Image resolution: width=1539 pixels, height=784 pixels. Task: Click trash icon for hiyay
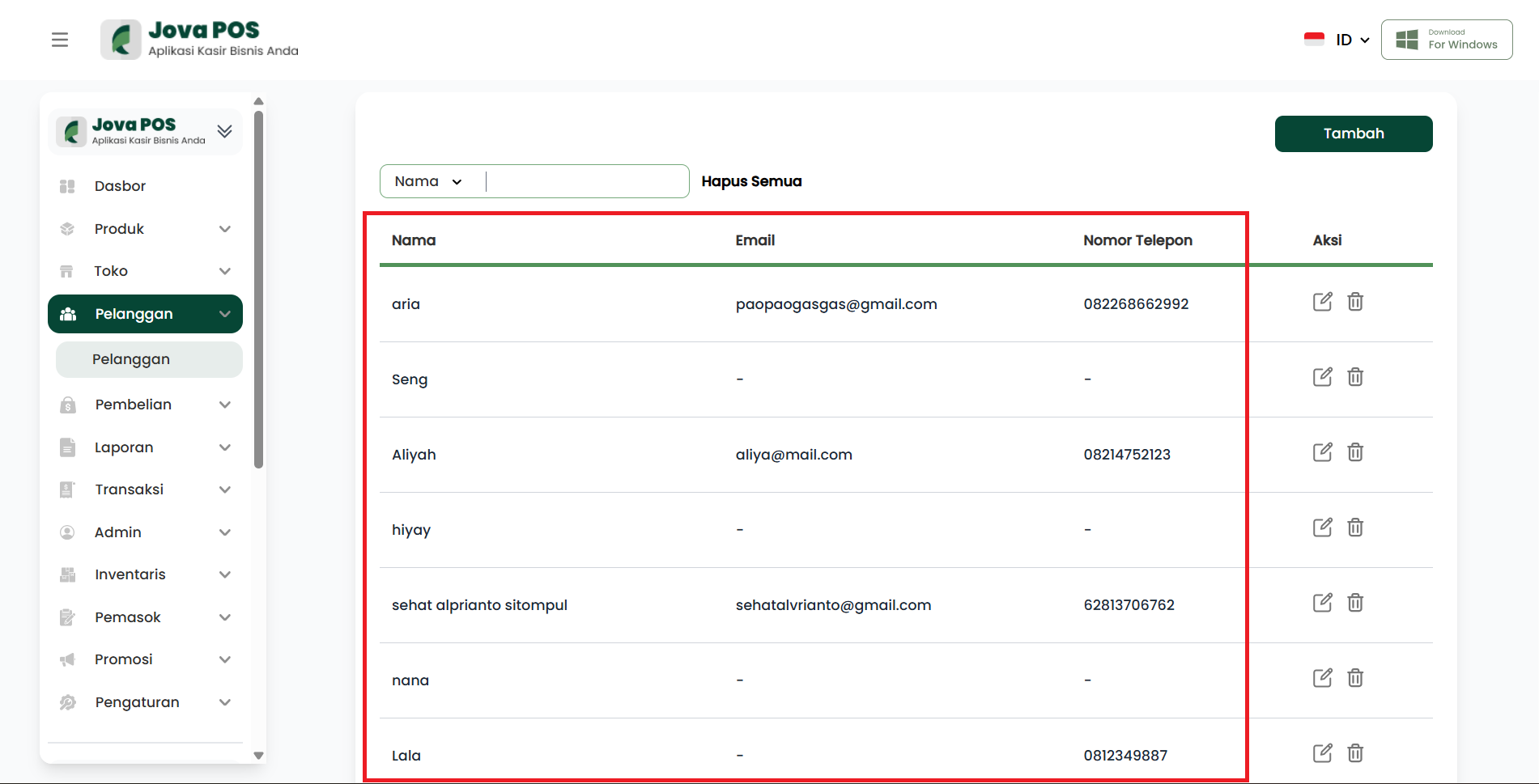click(x=1355, y=528)
